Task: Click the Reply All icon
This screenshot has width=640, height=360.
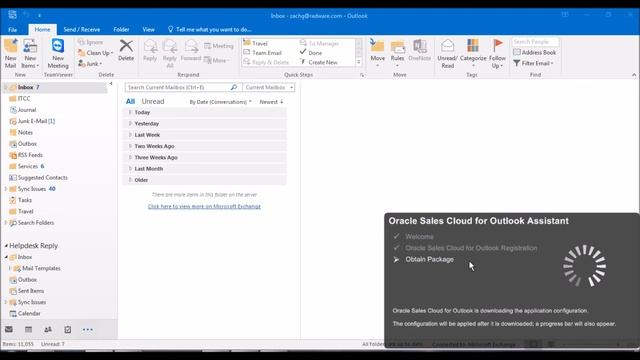Action: (x=170, y=53)
